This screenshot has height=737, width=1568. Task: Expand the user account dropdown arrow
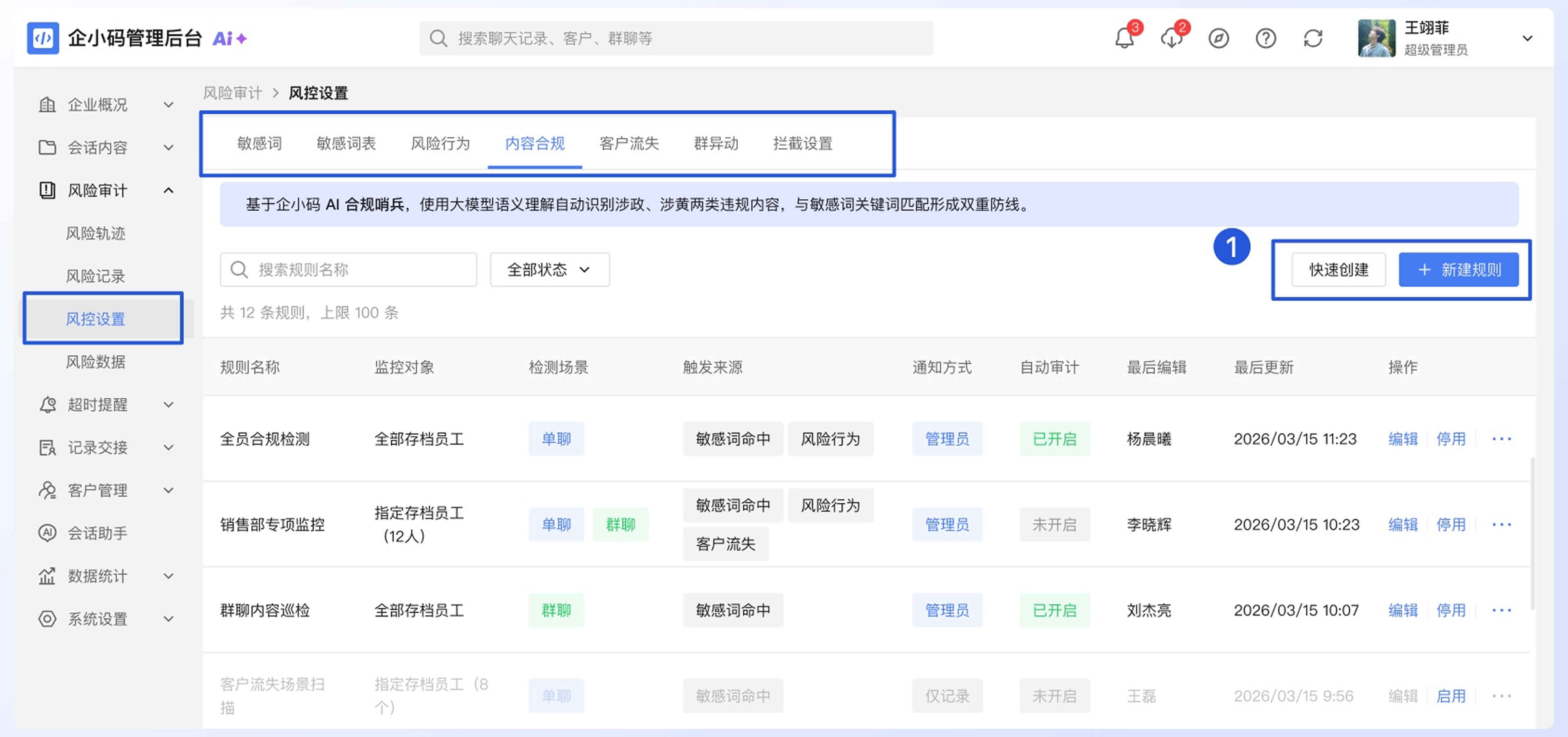(x=1527, y=38)
